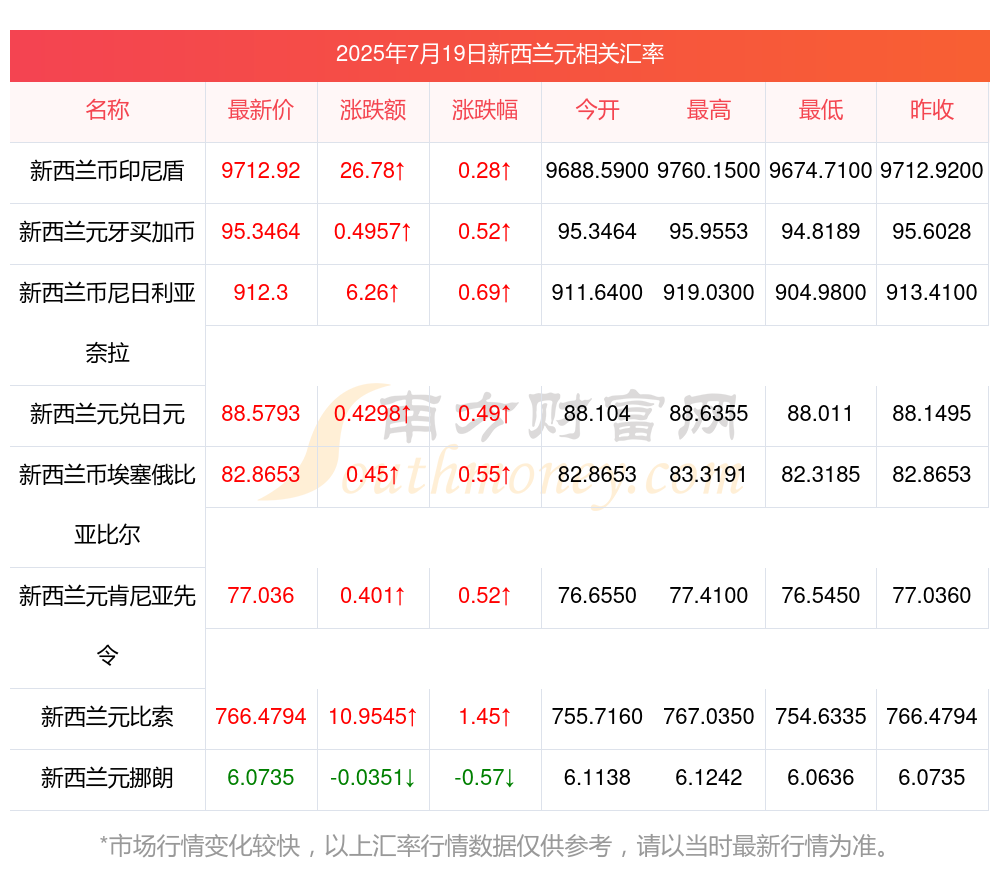The width and height of the screenshot is (1000, 877).
Task: Select the 新西兰币印尼盾 row name
Action: pos(107,171)
